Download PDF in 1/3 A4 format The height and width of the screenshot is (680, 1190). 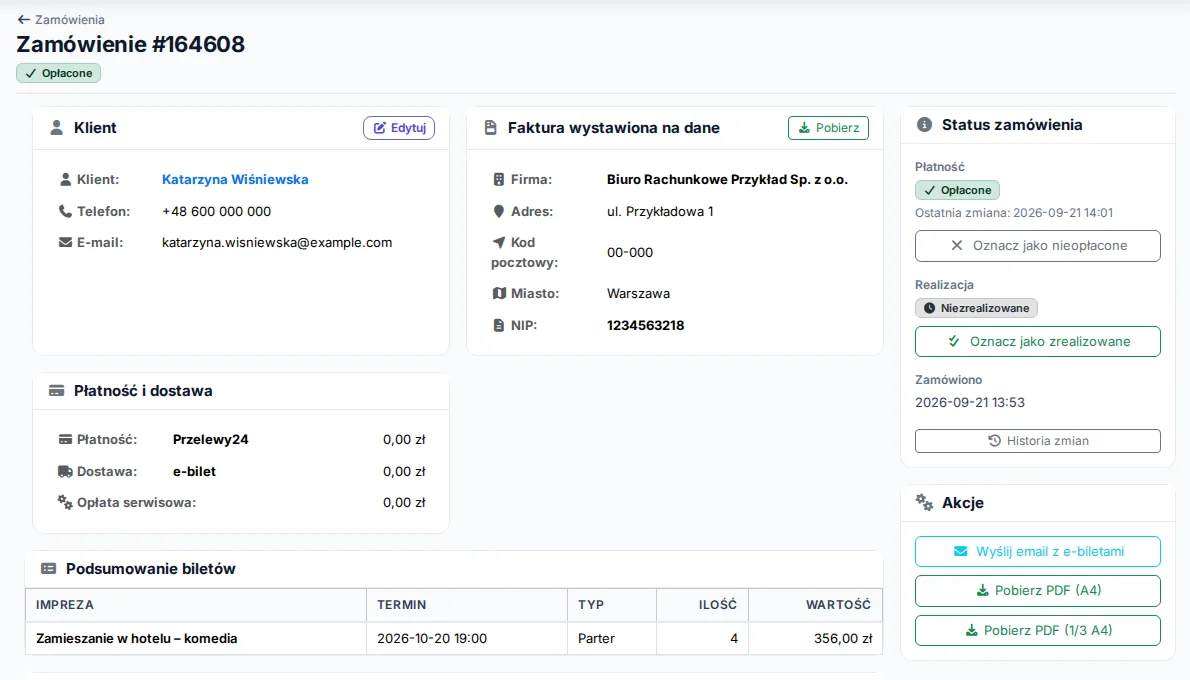[x=1037, y=631]
